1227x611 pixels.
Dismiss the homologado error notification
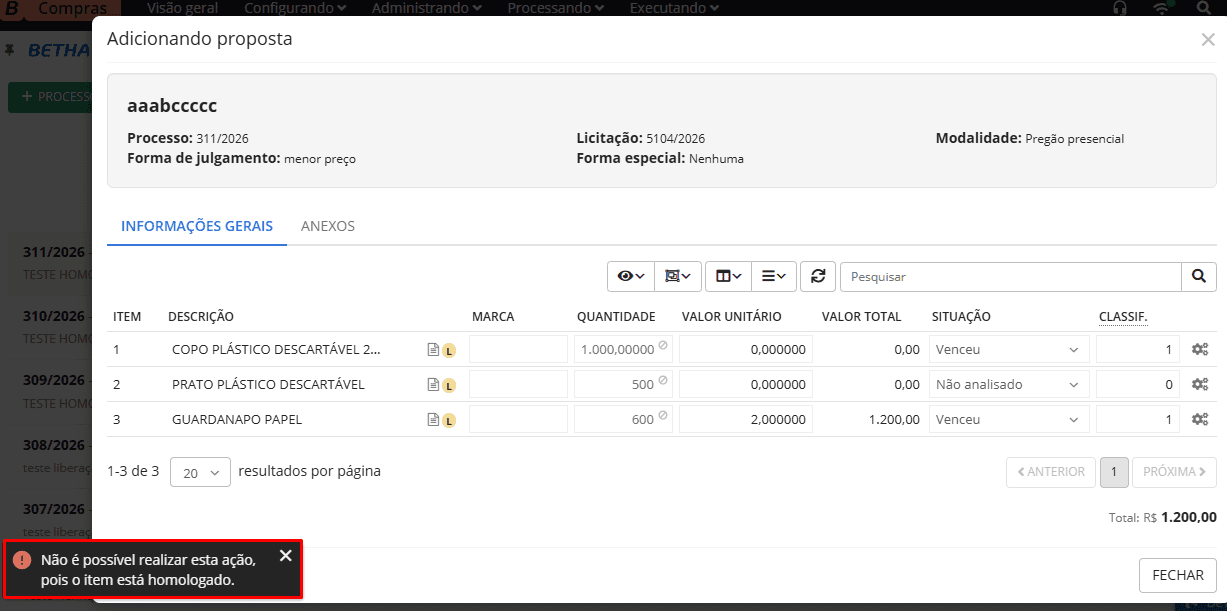click(x=286, y=556)
